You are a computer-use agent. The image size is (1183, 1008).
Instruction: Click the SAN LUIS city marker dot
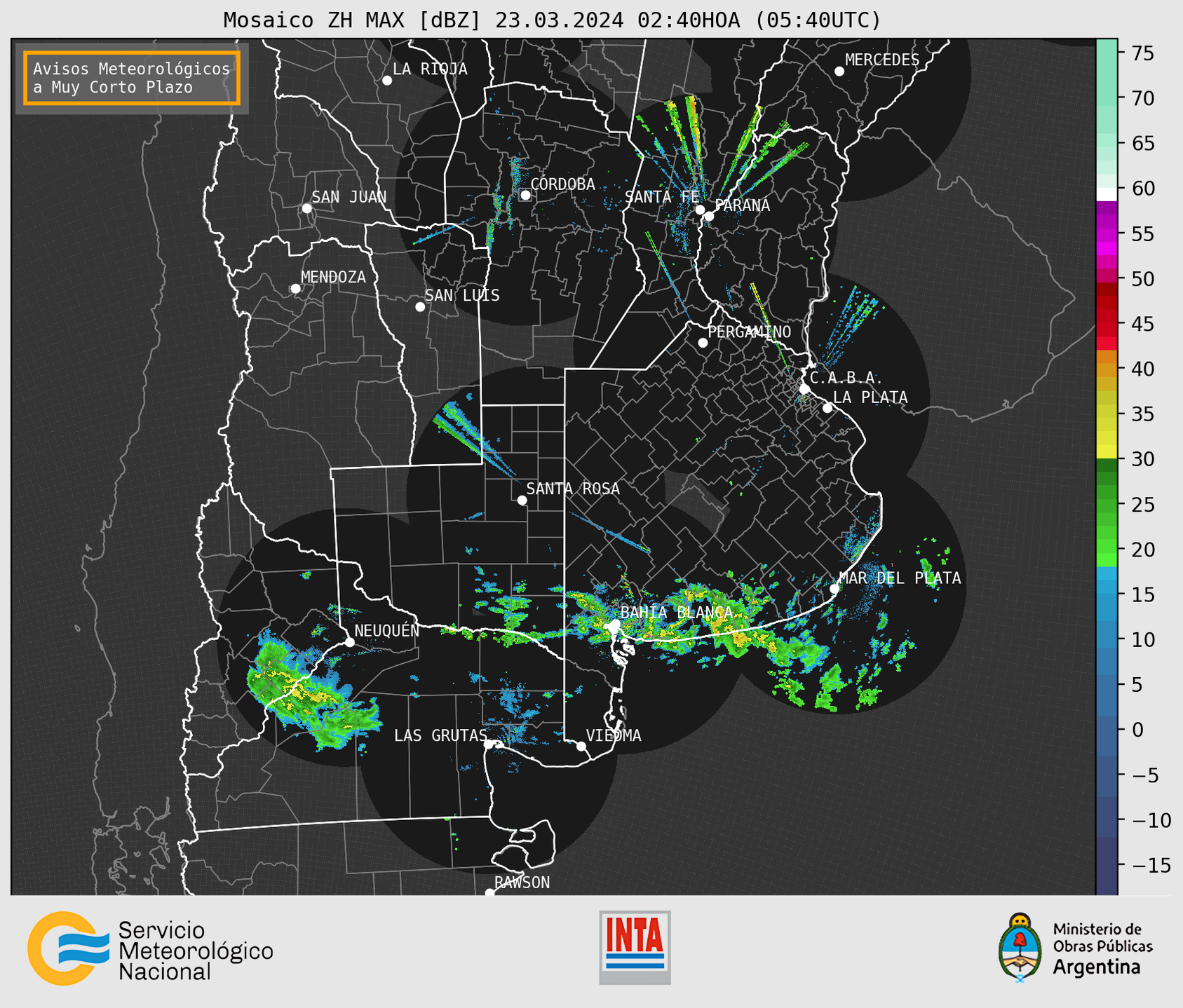[420, 307]
